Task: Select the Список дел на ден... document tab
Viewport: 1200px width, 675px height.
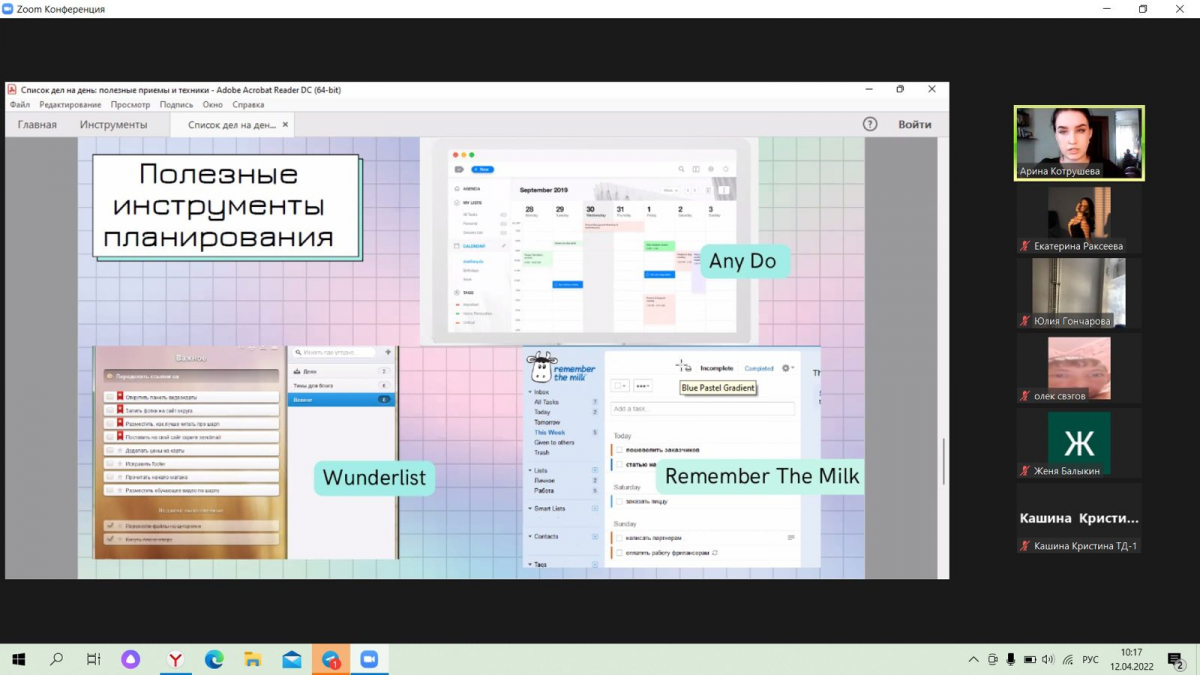Action: [232, 125]
